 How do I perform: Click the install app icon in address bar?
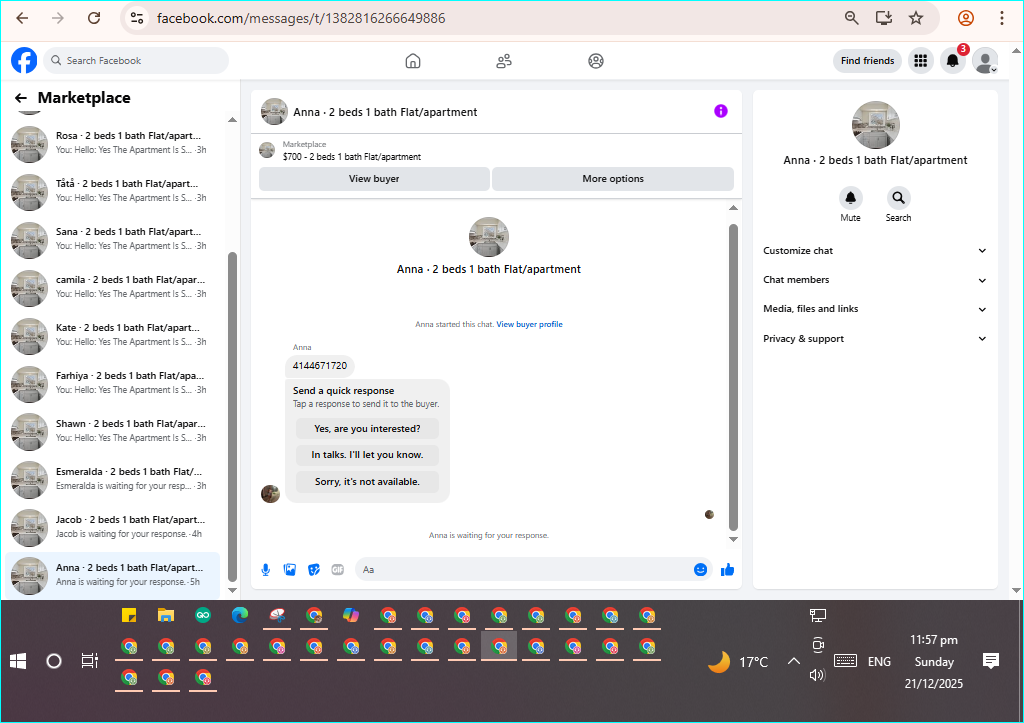tap(884, 18)
